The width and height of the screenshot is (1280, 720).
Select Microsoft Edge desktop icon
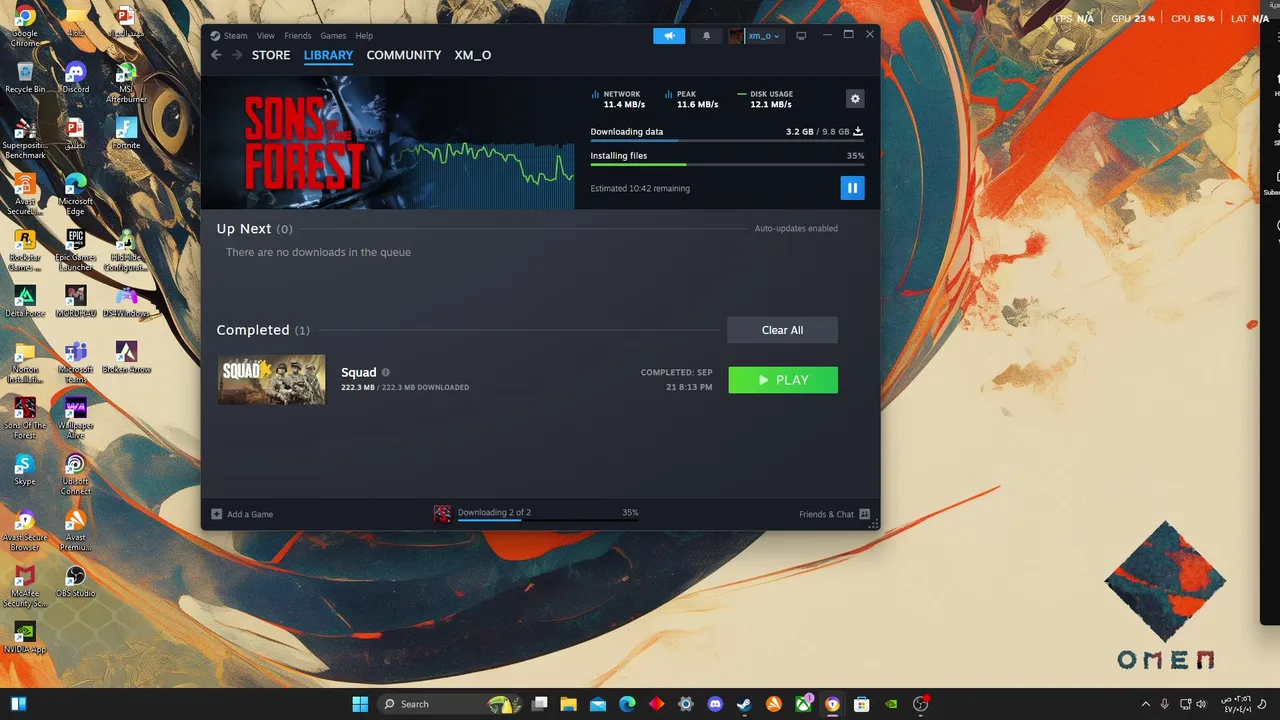tap(75, 194)
